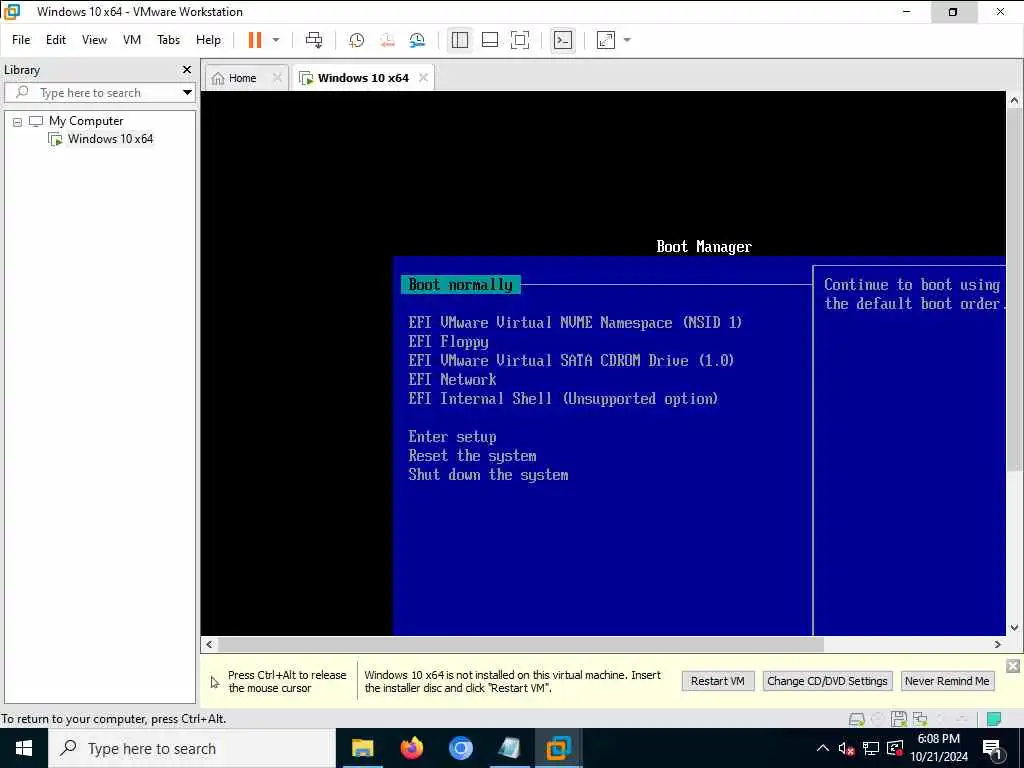This screenshot has width=1024, height=768.
Task: Click the horizontal scrollbar right arrow
Action: tap(998, 645)
